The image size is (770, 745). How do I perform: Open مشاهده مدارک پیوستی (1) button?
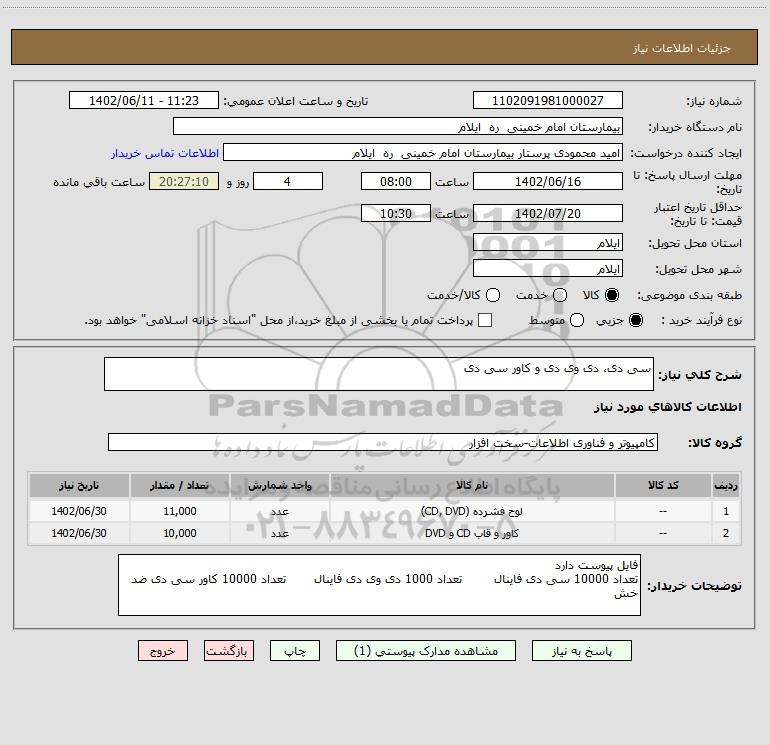pyautogui.click(x=426, y=651)
